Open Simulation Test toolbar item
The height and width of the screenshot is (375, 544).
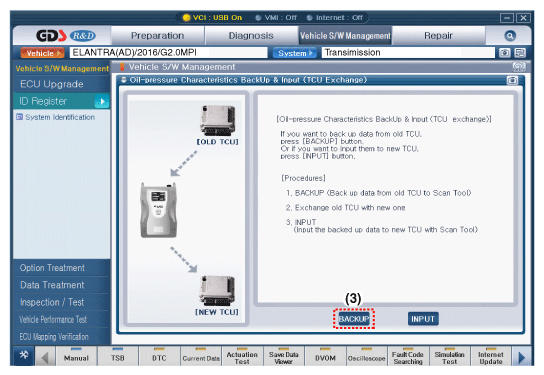point(449,357)
